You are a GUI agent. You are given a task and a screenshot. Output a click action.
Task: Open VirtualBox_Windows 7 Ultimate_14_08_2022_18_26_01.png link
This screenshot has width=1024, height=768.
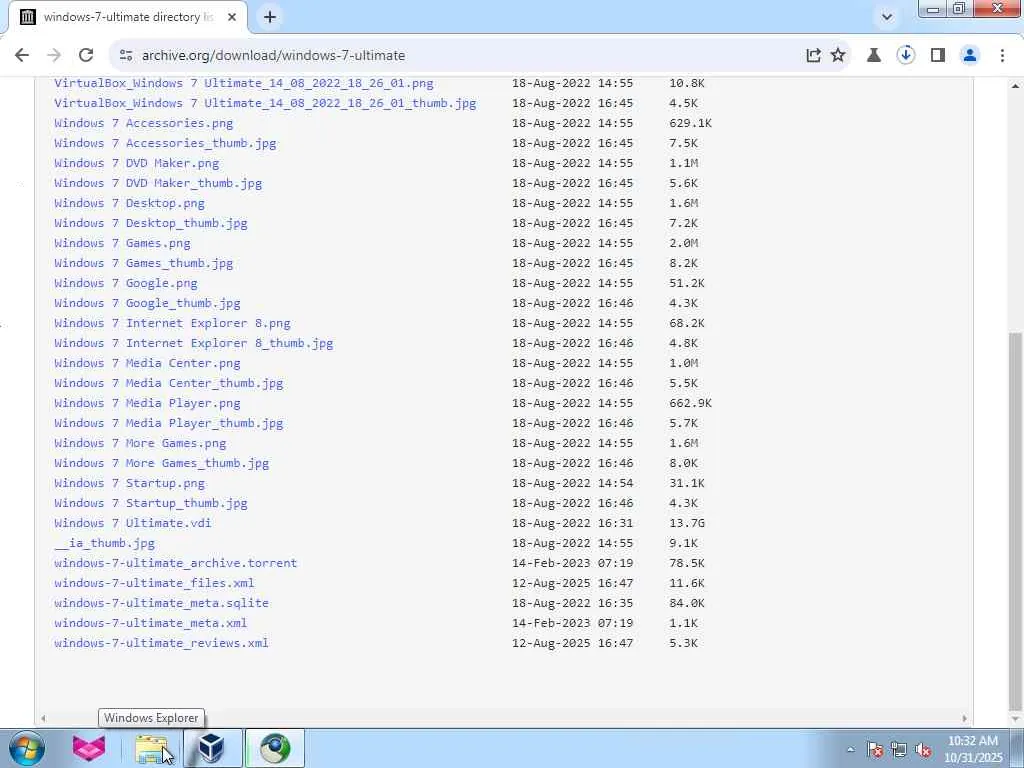[x=244, y=83]
